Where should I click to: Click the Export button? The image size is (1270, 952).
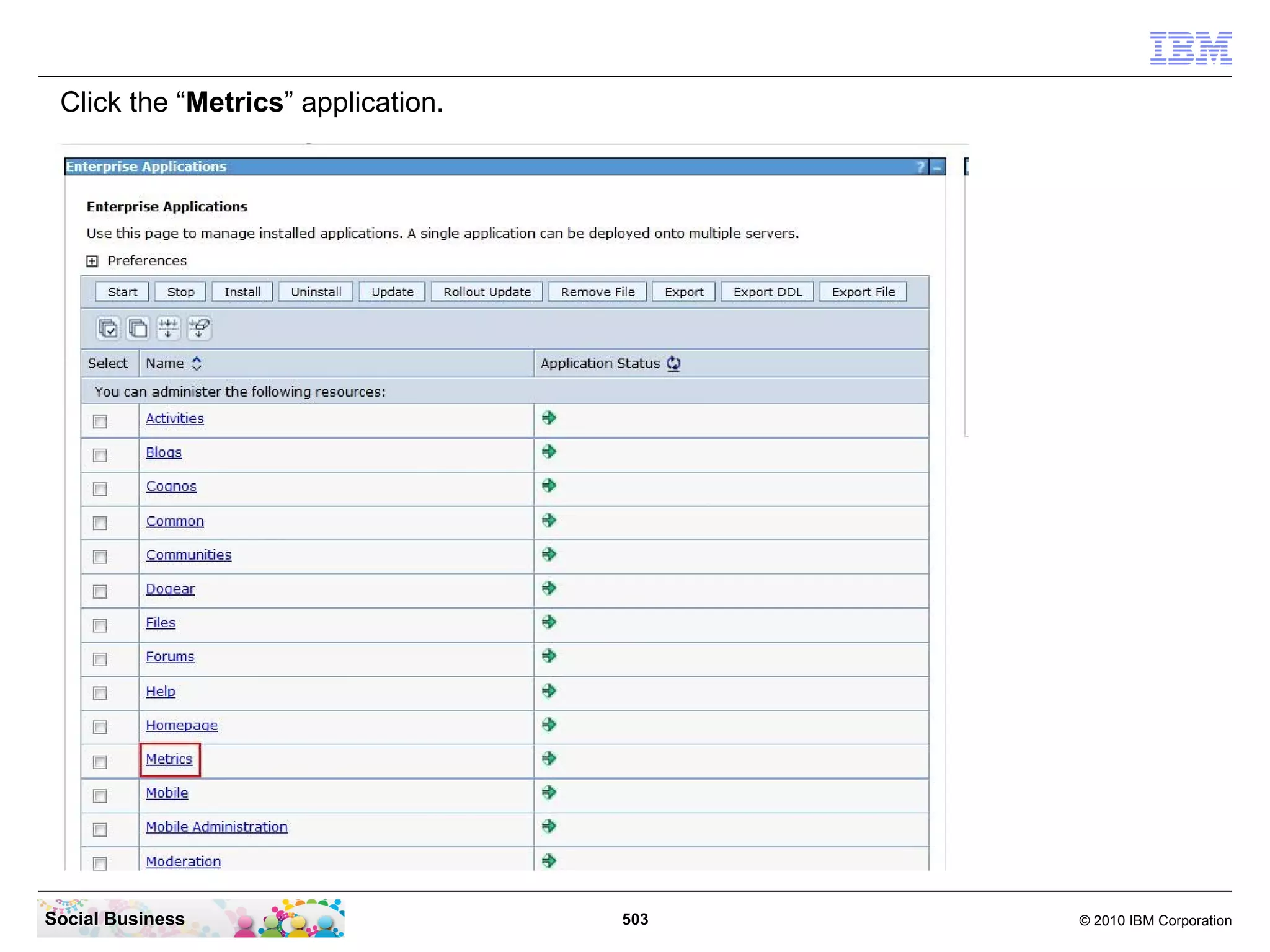pyautogui.click(x=684, y=292)
